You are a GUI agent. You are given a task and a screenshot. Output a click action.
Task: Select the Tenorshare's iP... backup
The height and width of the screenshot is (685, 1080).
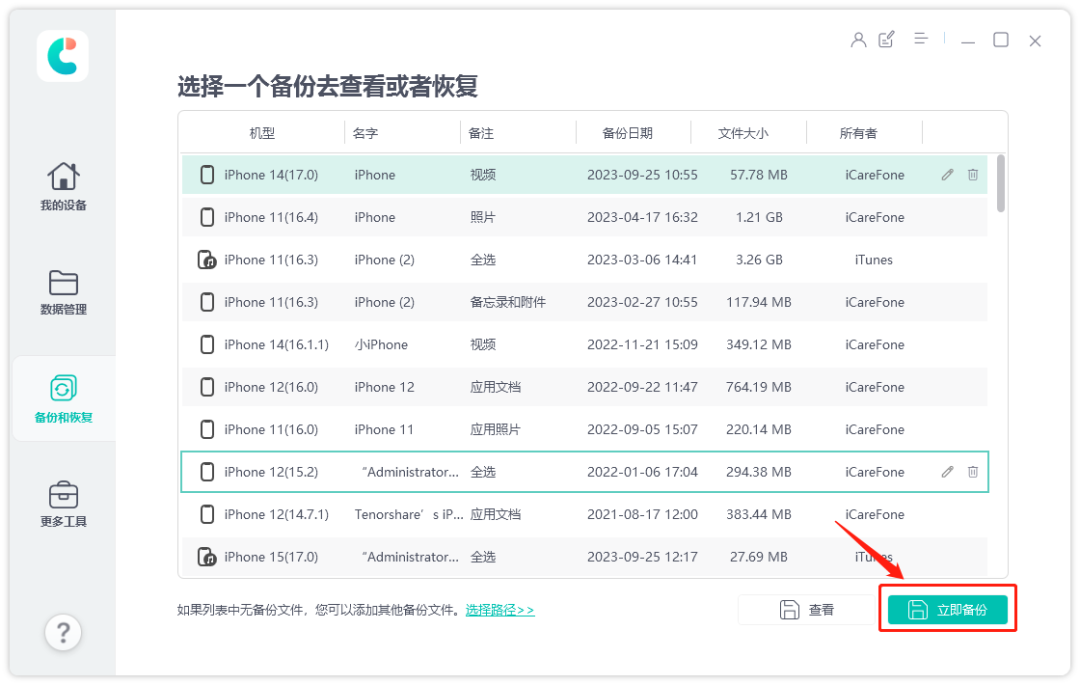click(x=584, y=514)
